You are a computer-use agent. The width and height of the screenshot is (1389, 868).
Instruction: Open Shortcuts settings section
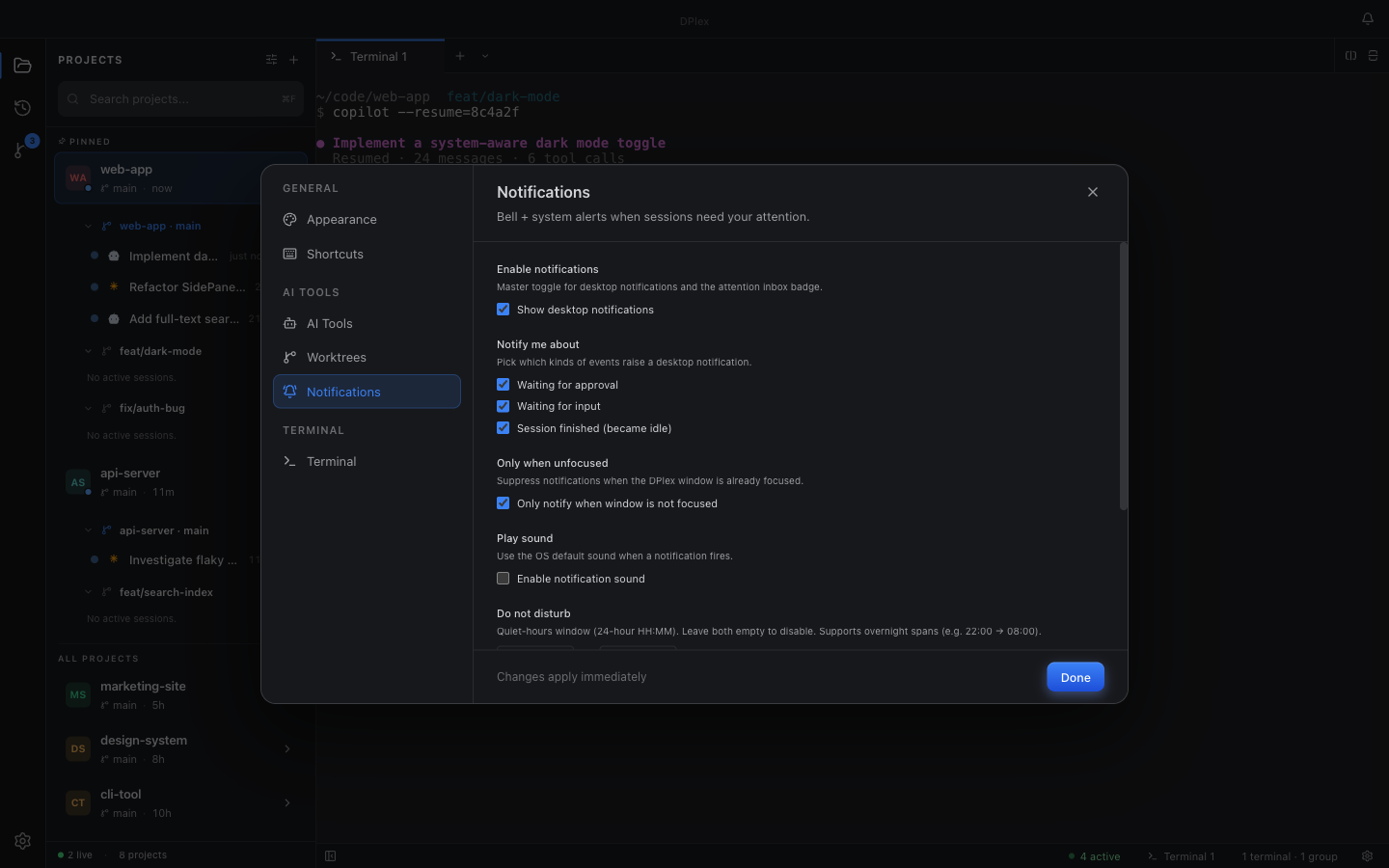[367, 255]
